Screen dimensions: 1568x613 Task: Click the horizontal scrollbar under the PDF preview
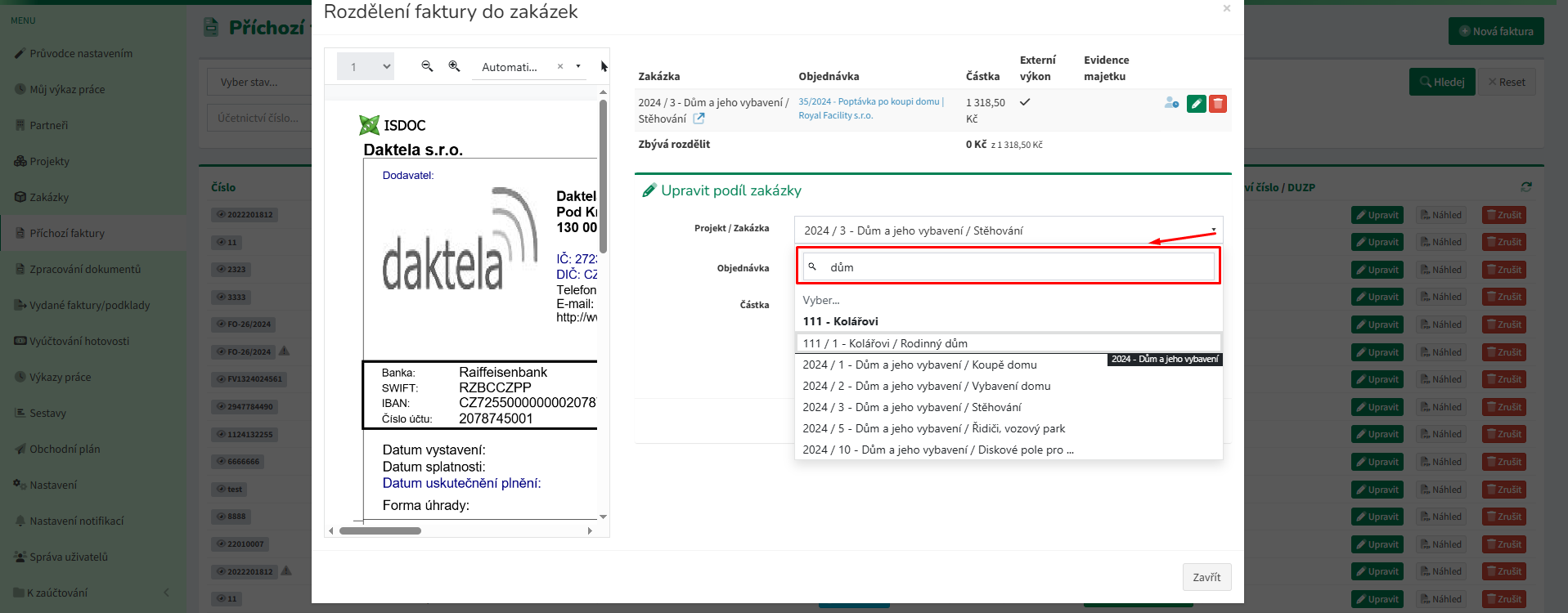[380, 531]
